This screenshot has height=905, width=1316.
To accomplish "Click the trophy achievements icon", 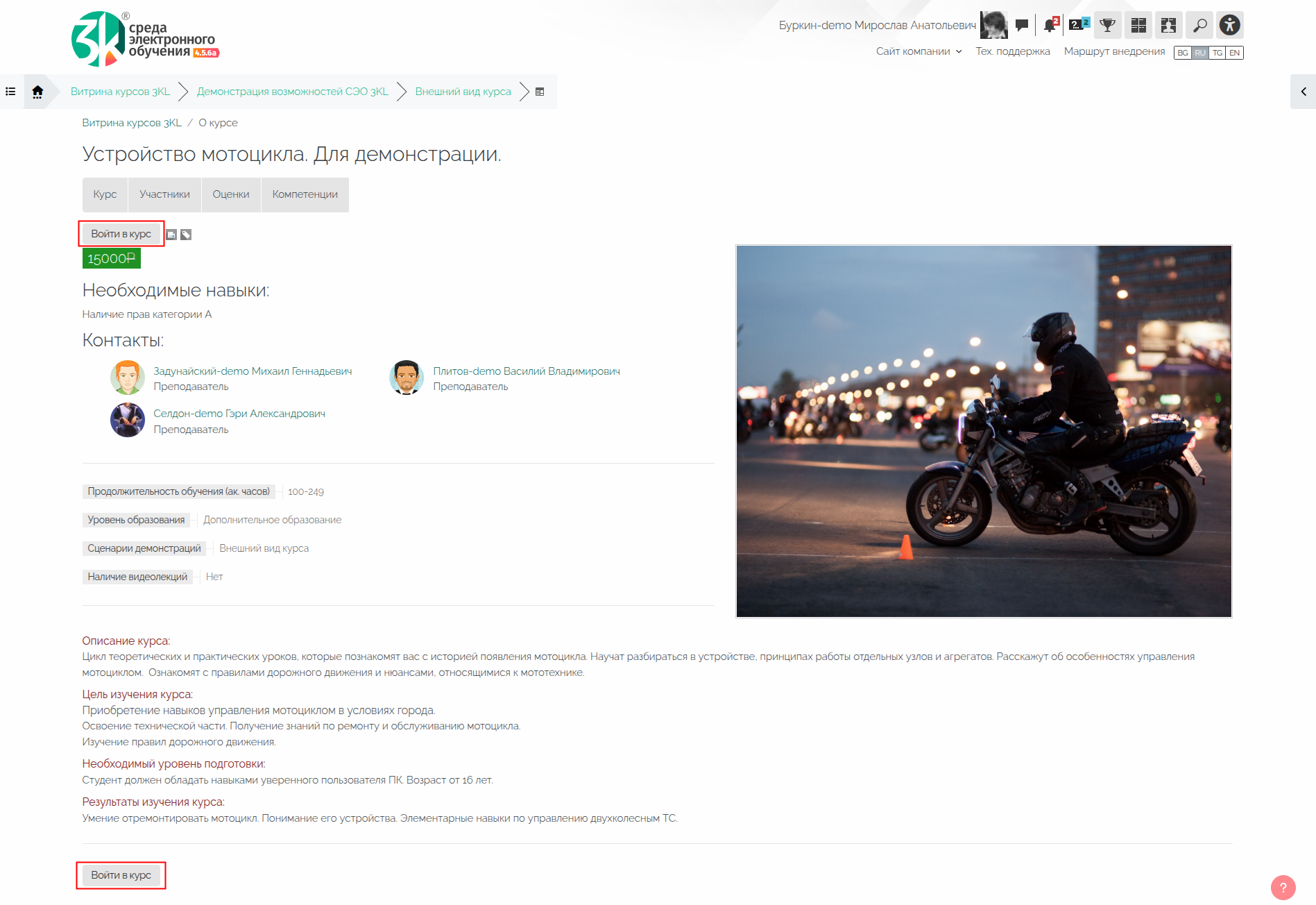I will 1108,26.
